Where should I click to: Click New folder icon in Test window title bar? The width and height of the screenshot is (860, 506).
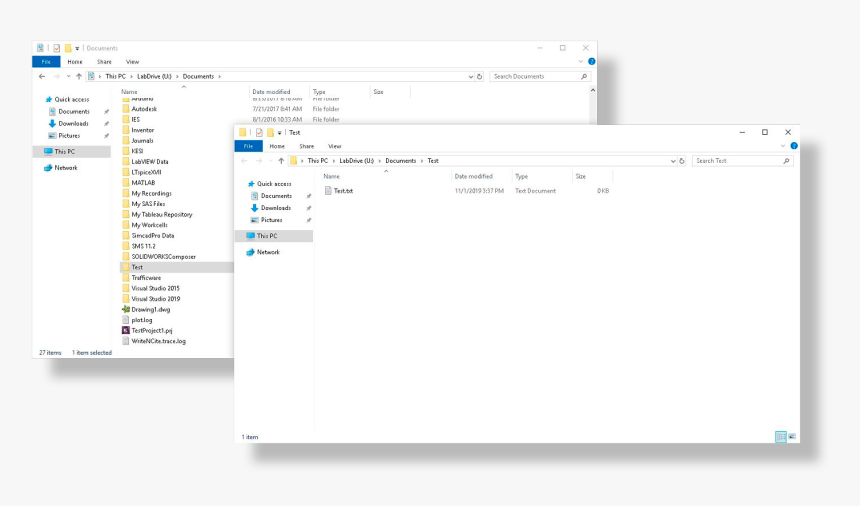point(270,133)
